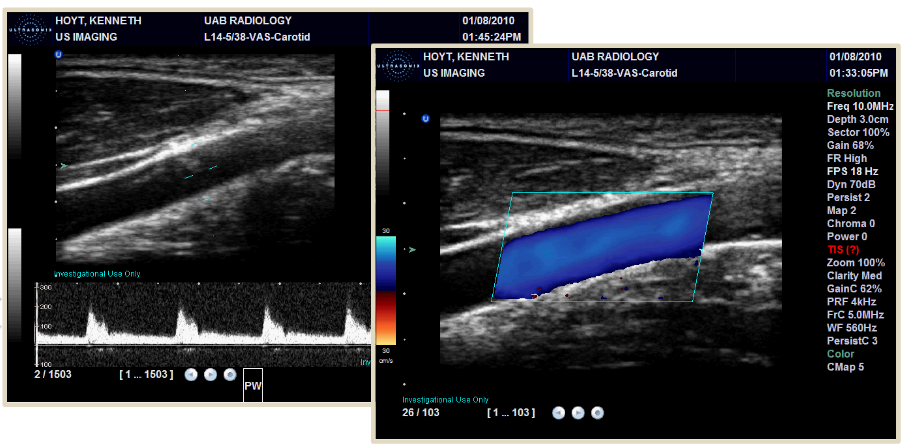Image resolution: width=916 pixels, height=445 pixels.
Task: Click the [ 1 ... 103 ] frame range
Action: (x=511, y=413)
